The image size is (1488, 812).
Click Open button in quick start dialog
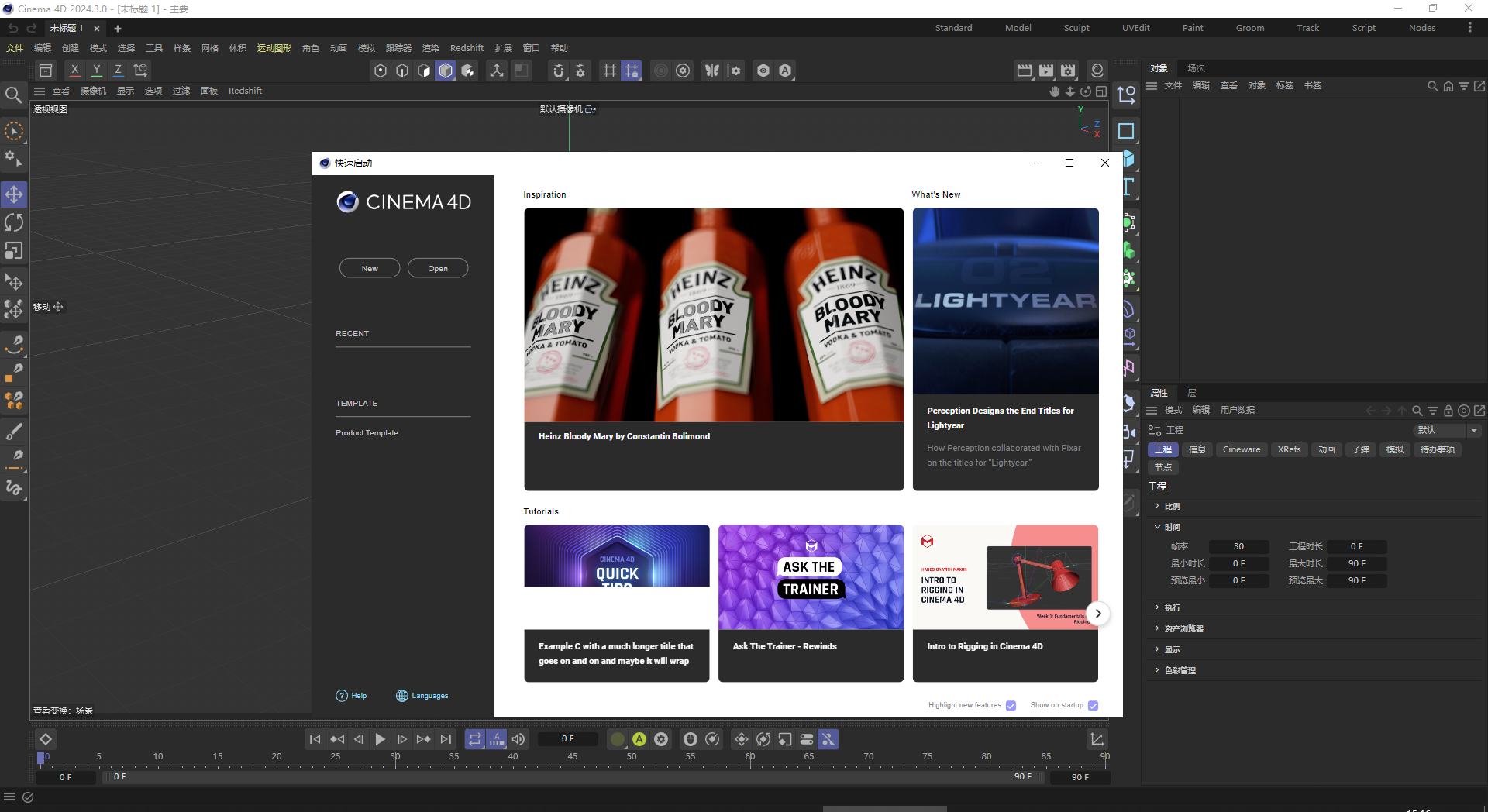pyautogui.click(x=438, y=268)
